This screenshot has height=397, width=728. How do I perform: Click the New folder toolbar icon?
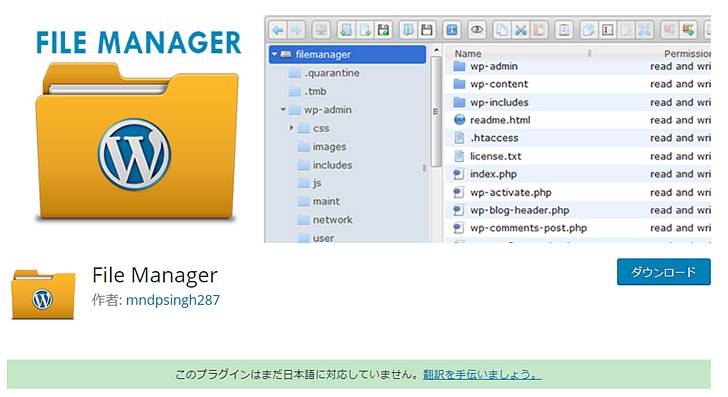coord(346,31)
